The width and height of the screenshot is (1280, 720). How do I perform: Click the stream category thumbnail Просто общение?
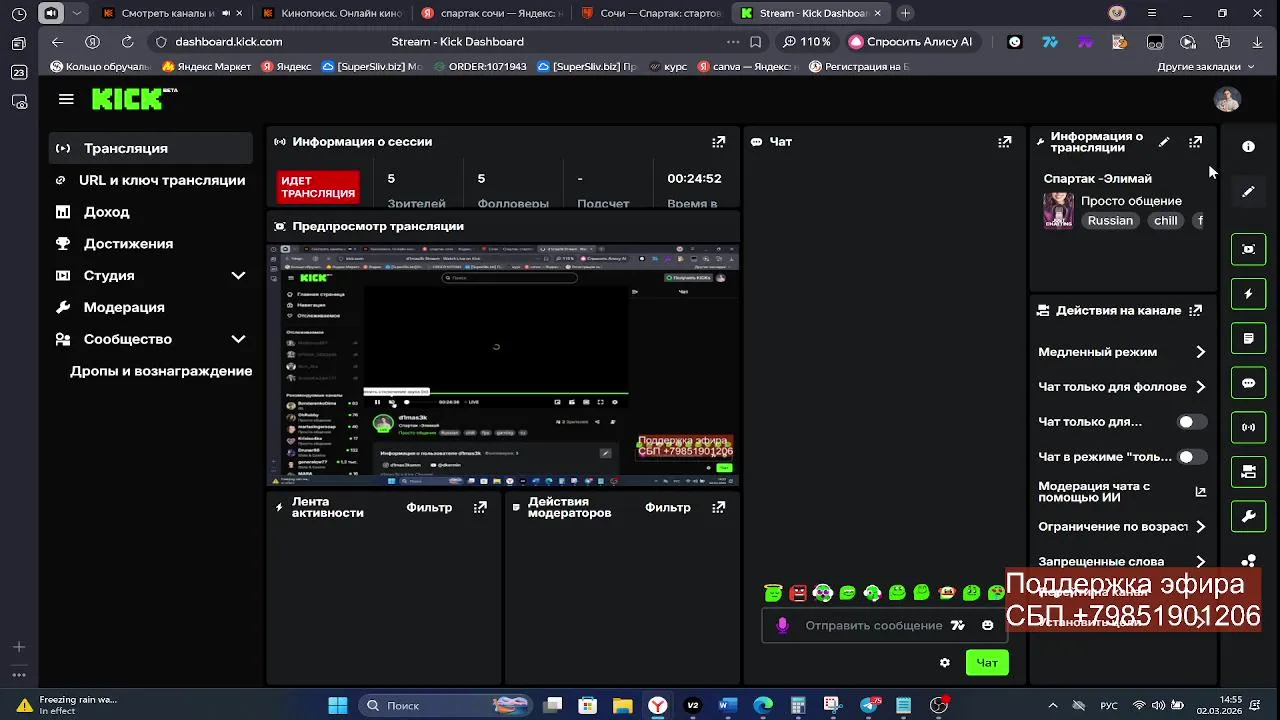(1058, 211)
